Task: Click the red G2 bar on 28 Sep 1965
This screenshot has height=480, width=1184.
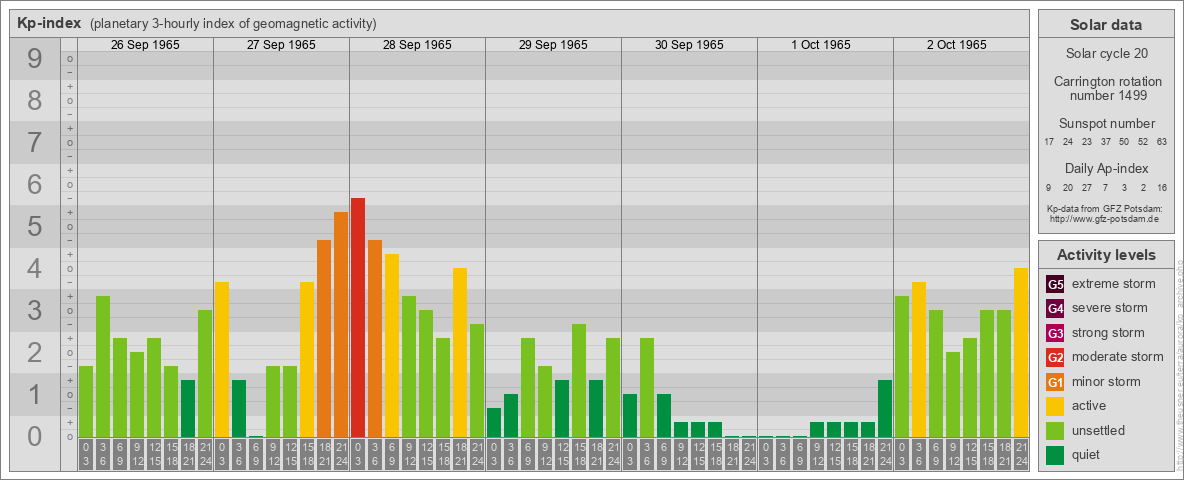Action: click(358, 317)
